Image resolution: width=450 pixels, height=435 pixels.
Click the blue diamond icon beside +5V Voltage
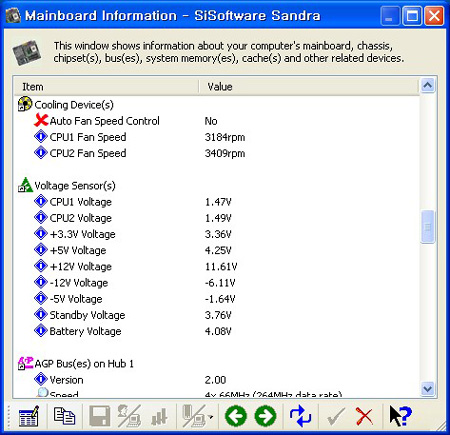coord(41,250)
